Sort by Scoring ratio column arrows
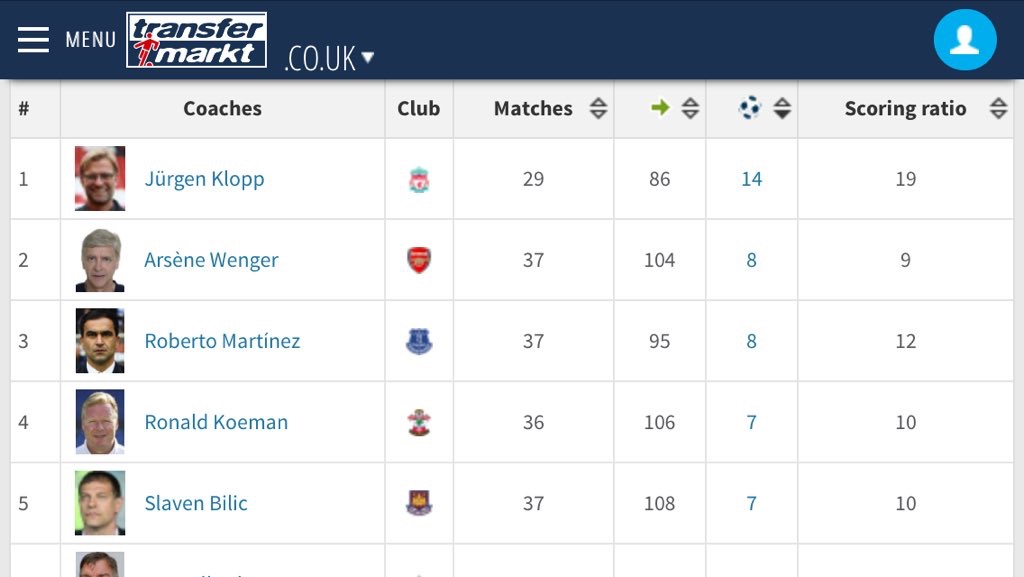The height and width of the screenshot is (577, 1024). tap(998, 109)
